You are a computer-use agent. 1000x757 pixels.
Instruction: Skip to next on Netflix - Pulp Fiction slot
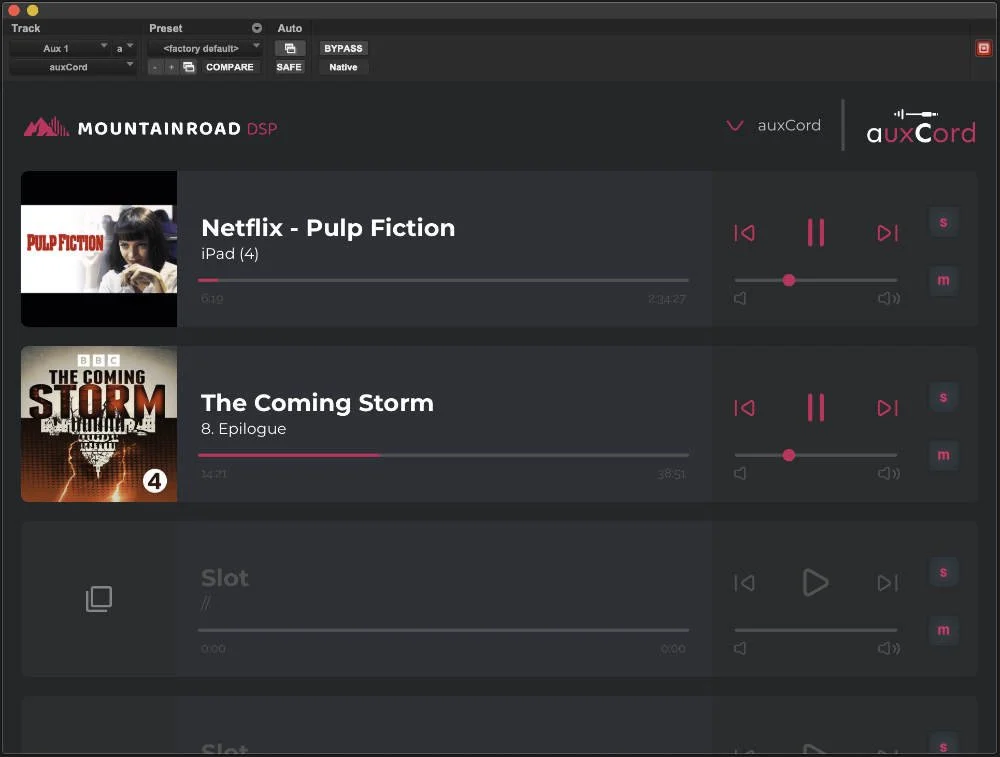pos(888,233)
